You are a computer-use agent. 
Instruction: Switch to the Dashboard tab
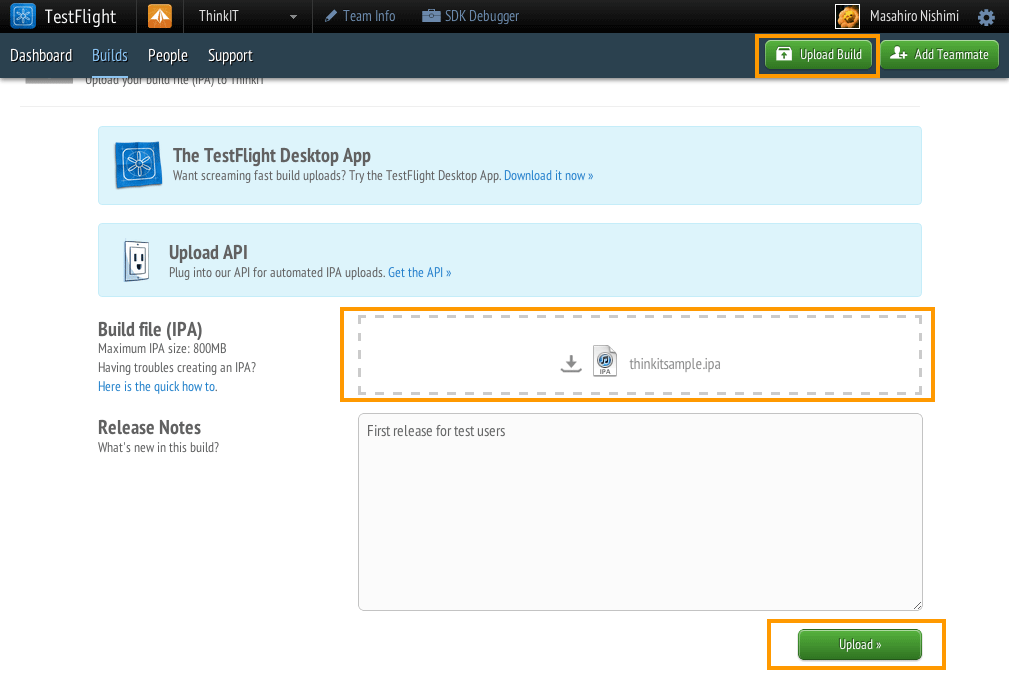click(41, 55)
